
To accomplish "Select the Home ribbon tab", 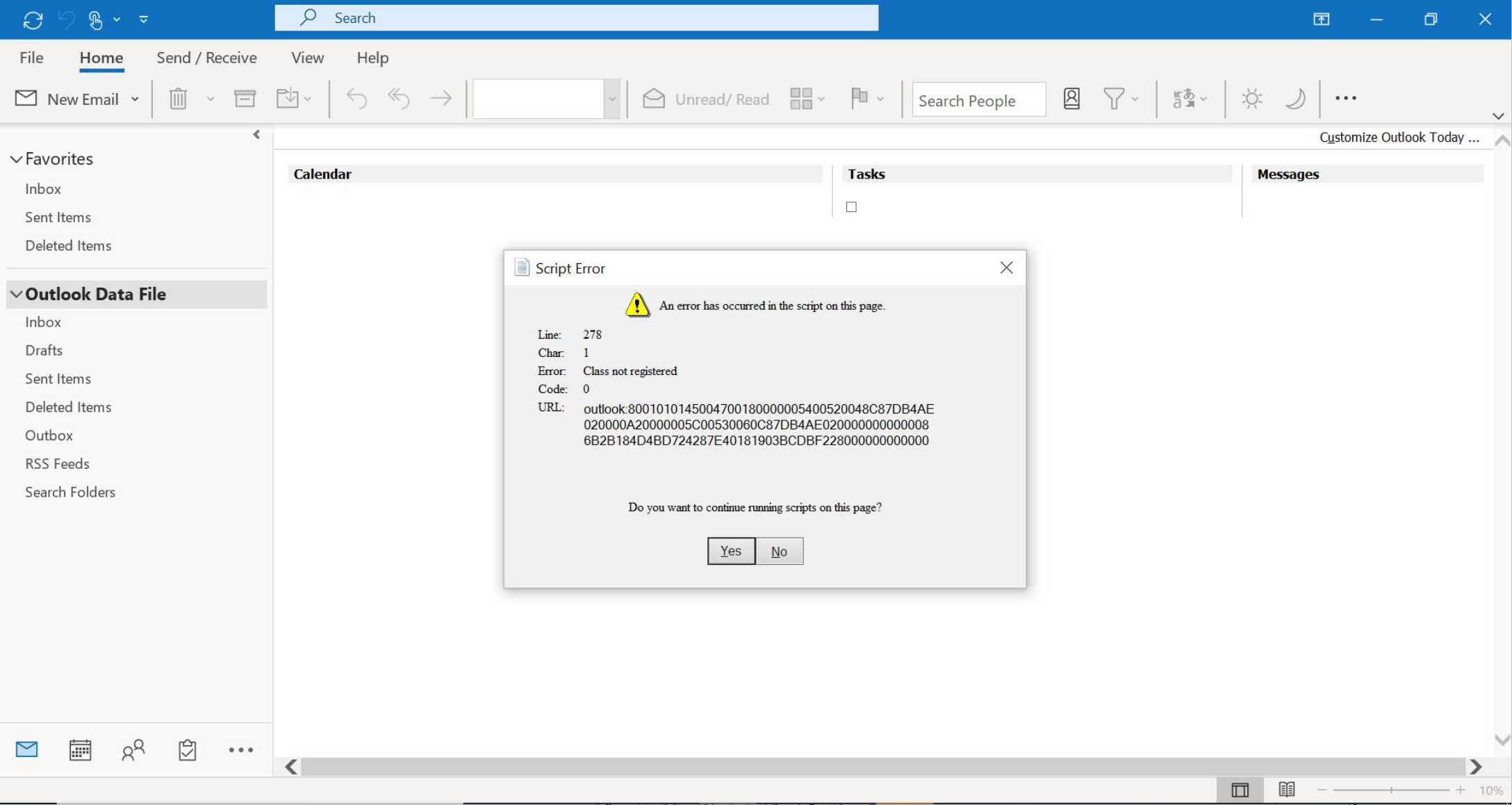I will coord(101,58).
